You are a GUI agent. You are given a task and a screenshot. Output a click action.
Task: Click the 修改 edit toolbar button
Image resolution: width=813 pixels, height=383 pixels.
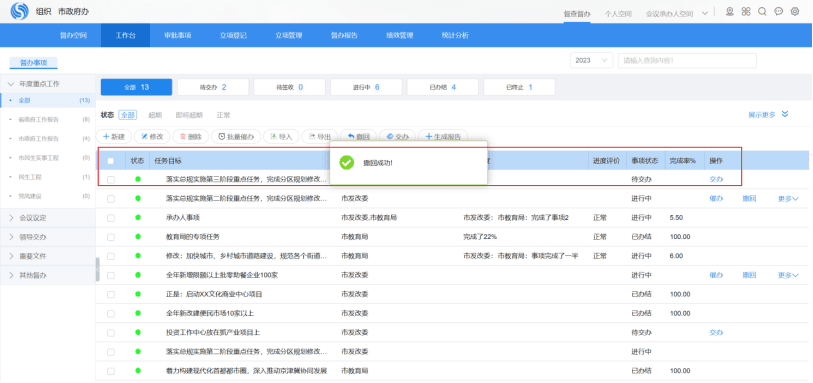point(152,136)
